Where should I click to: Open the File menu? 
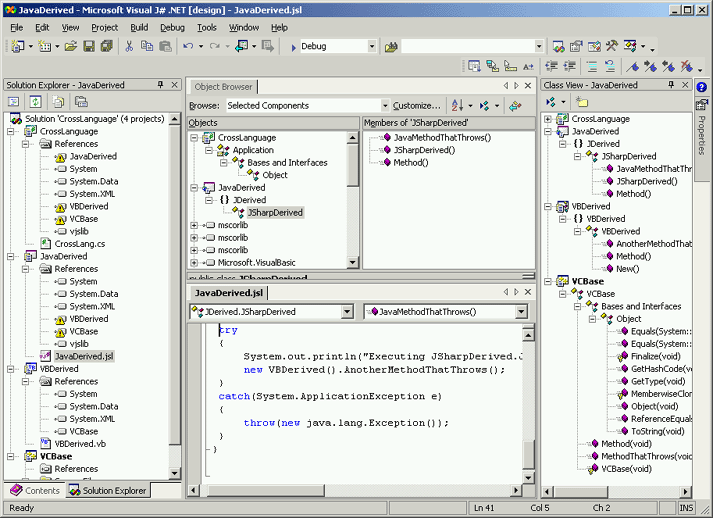16,28
